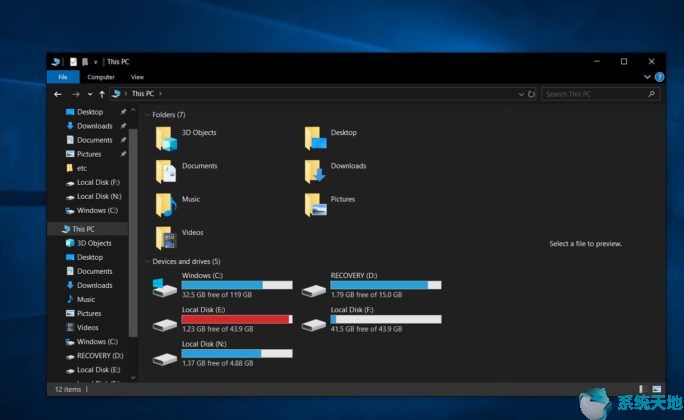
Task: Select the RECOVERY (D:) drive icon
Action: click(314, 290)
